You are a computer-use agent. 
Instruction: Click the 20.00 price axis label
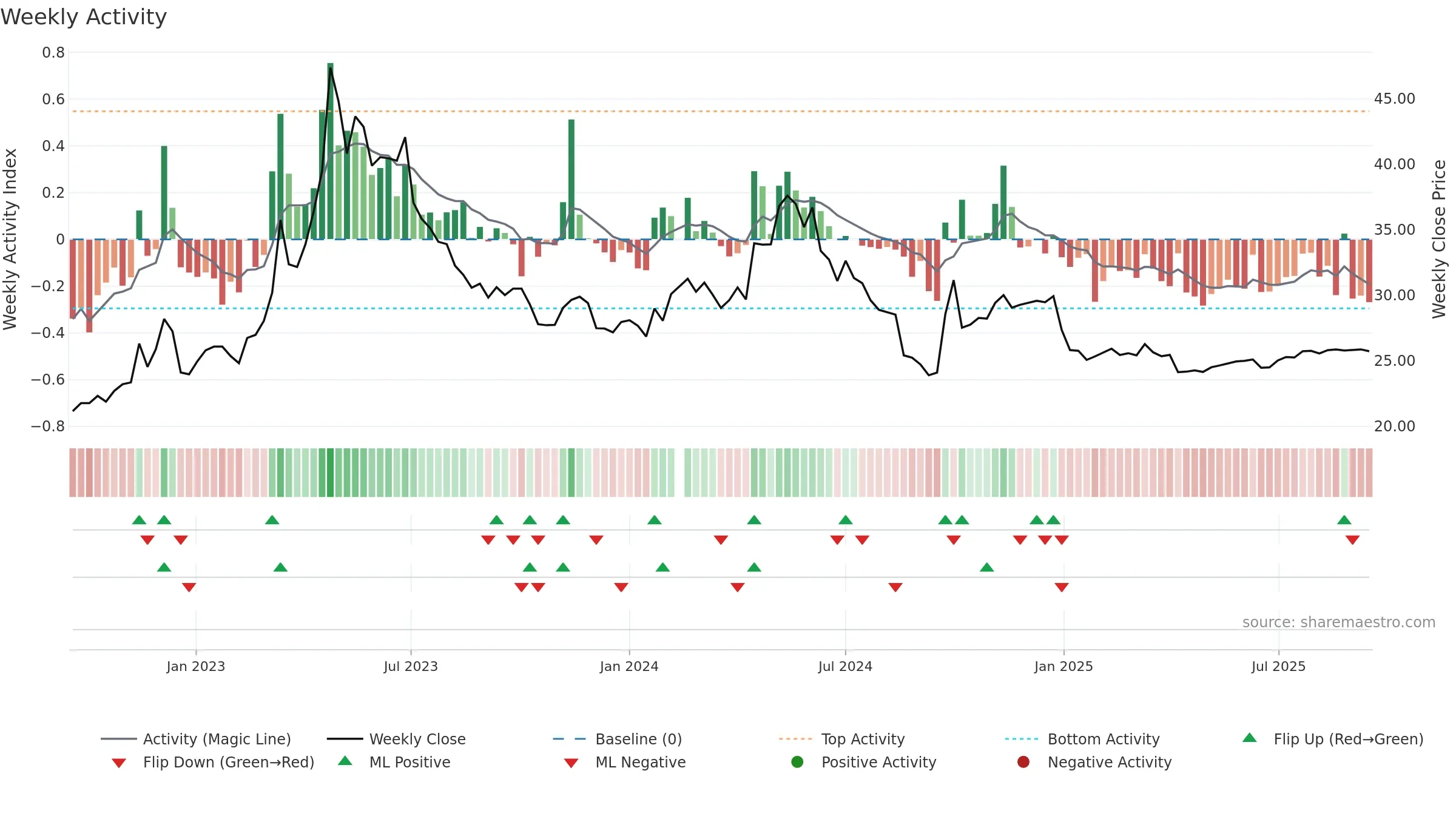1395,426
